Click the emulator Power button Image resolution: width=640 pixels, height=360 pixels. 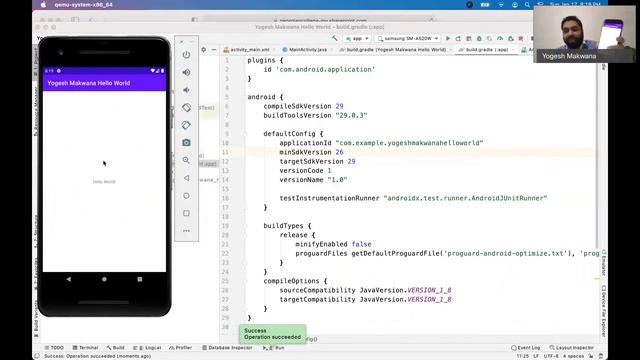[x=186, y=55]
